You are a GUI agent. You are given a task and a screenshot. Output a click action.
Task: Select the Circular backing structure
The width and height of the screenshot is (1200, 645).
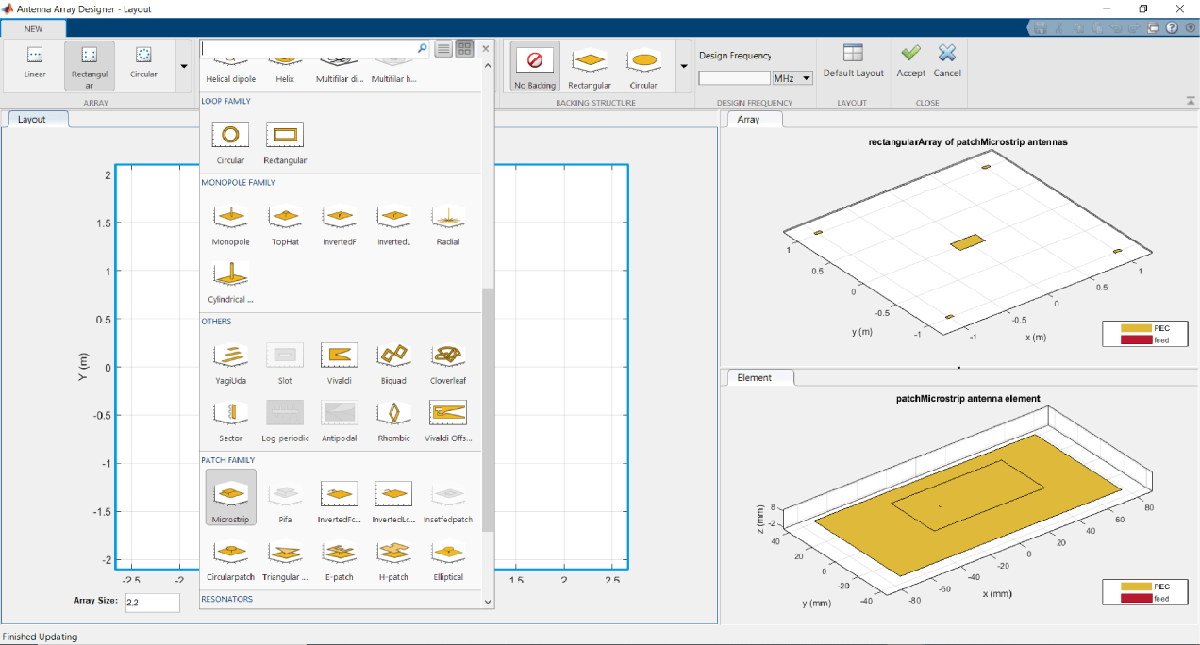[644, 67]
